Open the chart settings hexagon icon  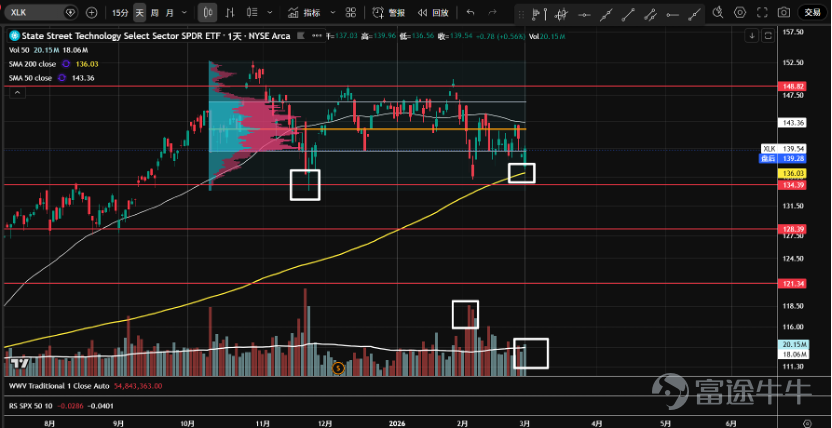pyautogui.click(x=740, y=12)
